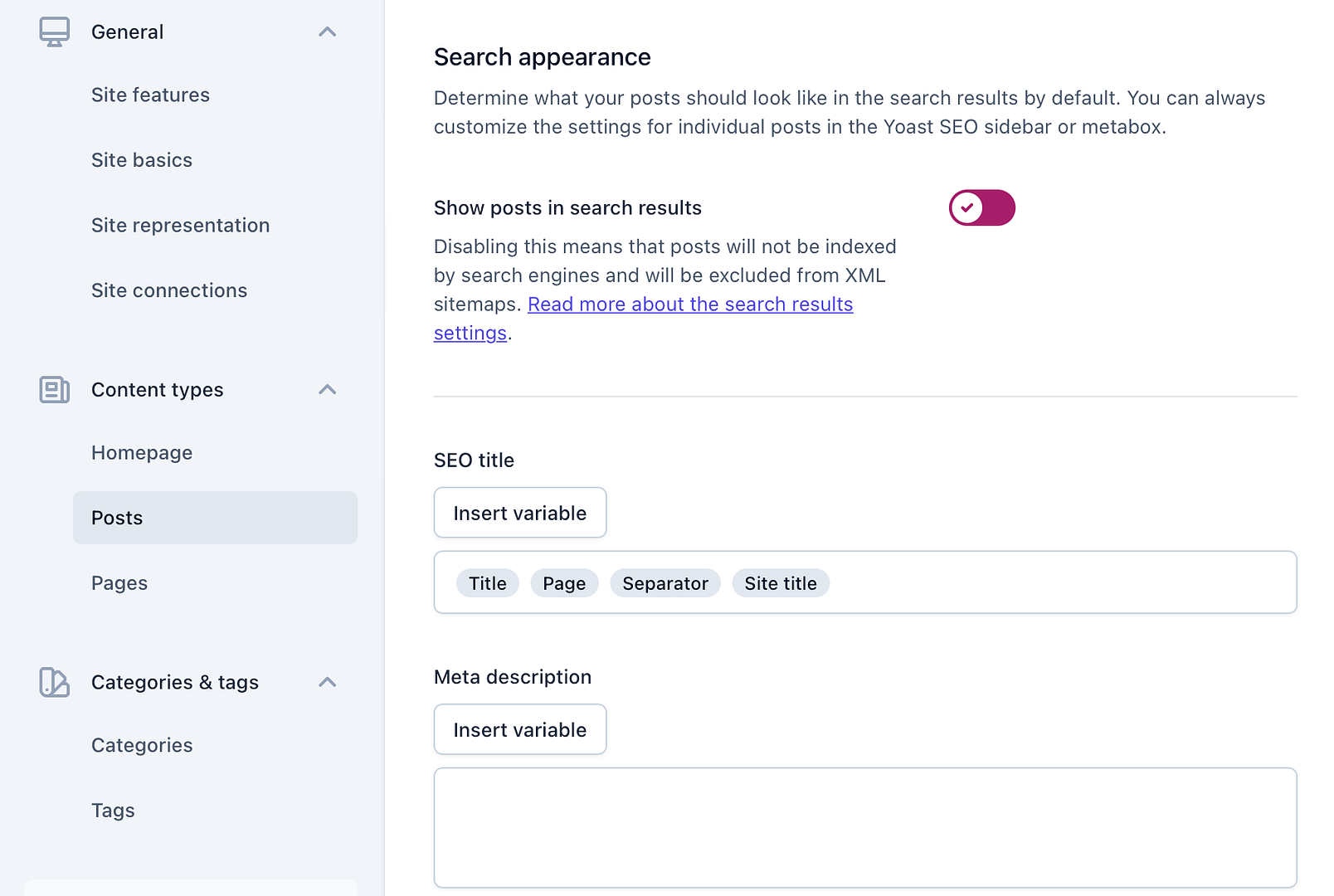The width and height of the screenshot is (1334, 896).
Task: Collapse the General section
Action: 328,32
